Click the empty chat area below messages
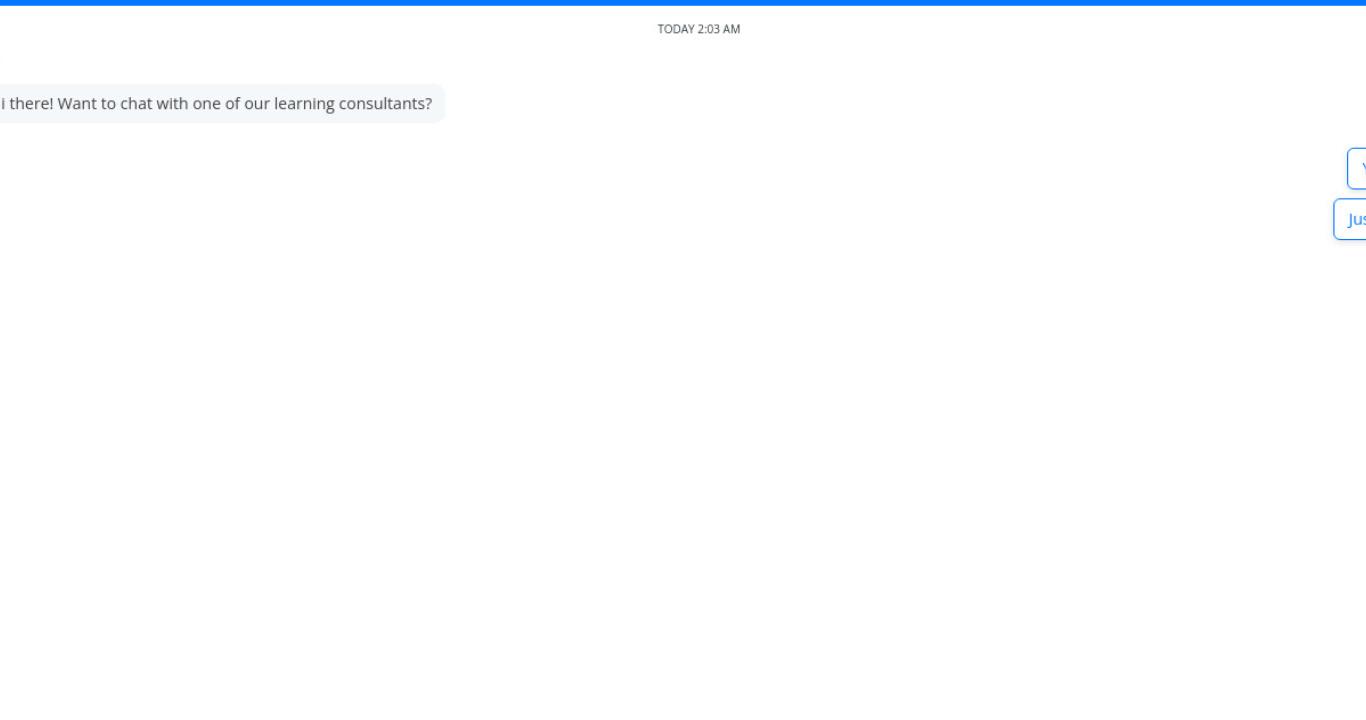This screenshot has width=1366, height=720. click(683, 480)
